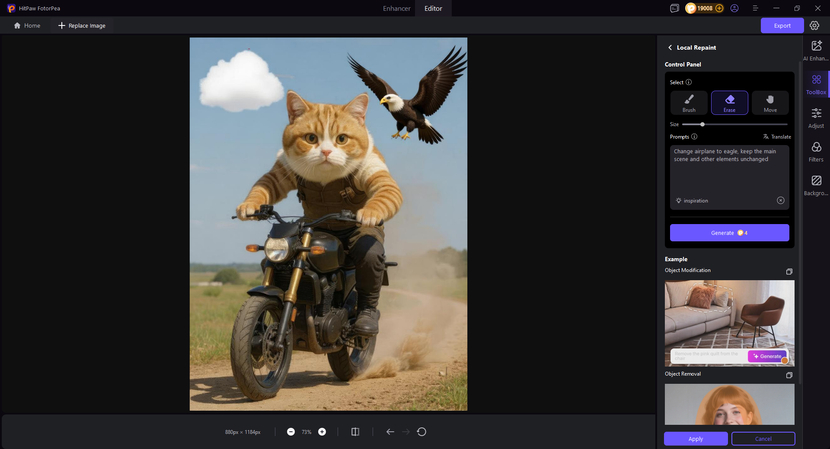
Task: Select the Erase tool
Action: (729, 103)
